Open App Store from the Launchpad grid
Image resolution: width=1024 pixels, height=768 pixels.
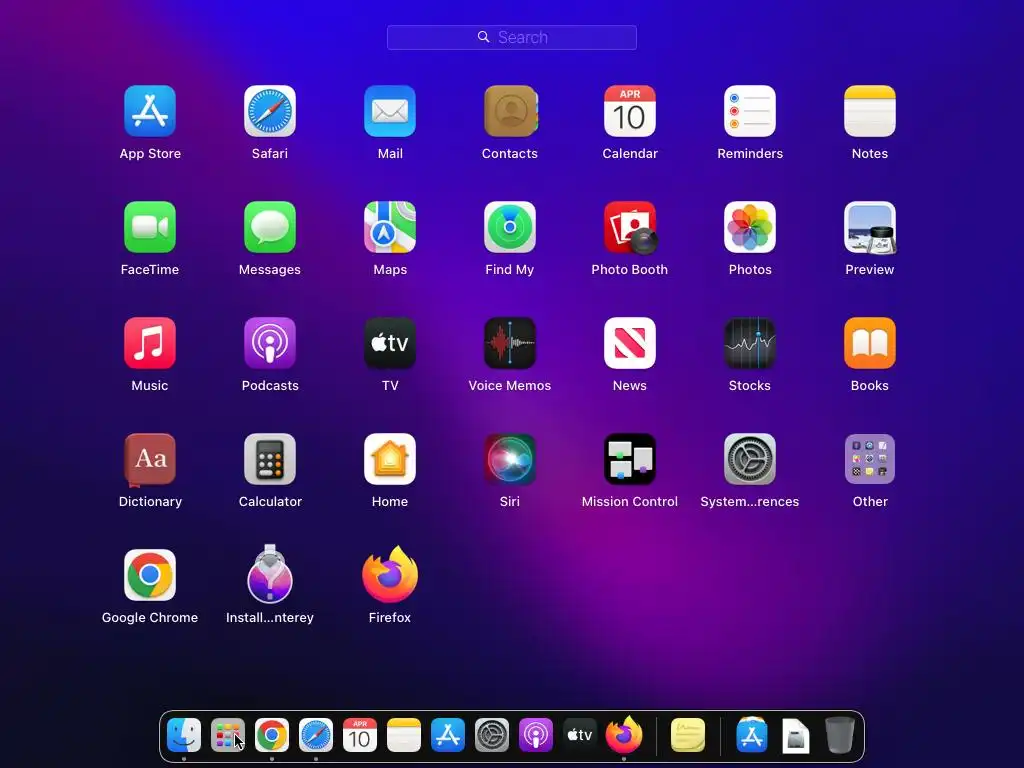click(x=150, y=111)
